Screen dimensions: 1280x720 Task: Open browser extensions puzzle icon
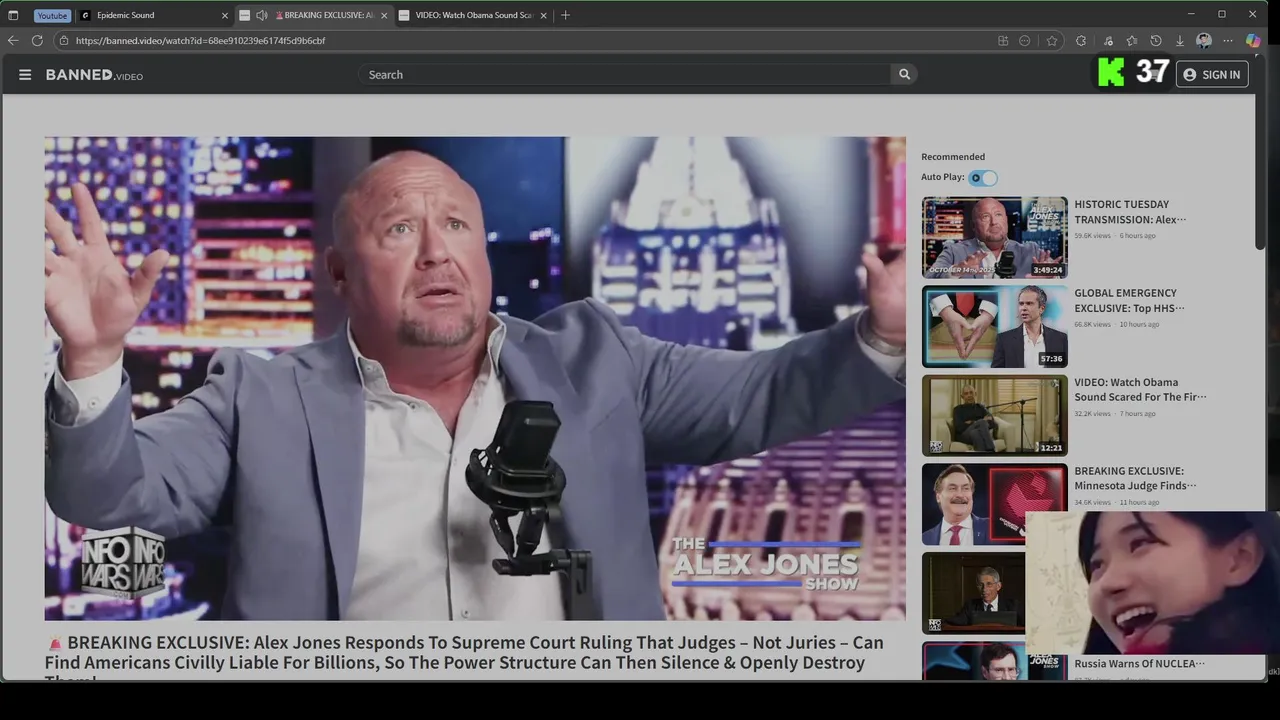(1081, 40)
